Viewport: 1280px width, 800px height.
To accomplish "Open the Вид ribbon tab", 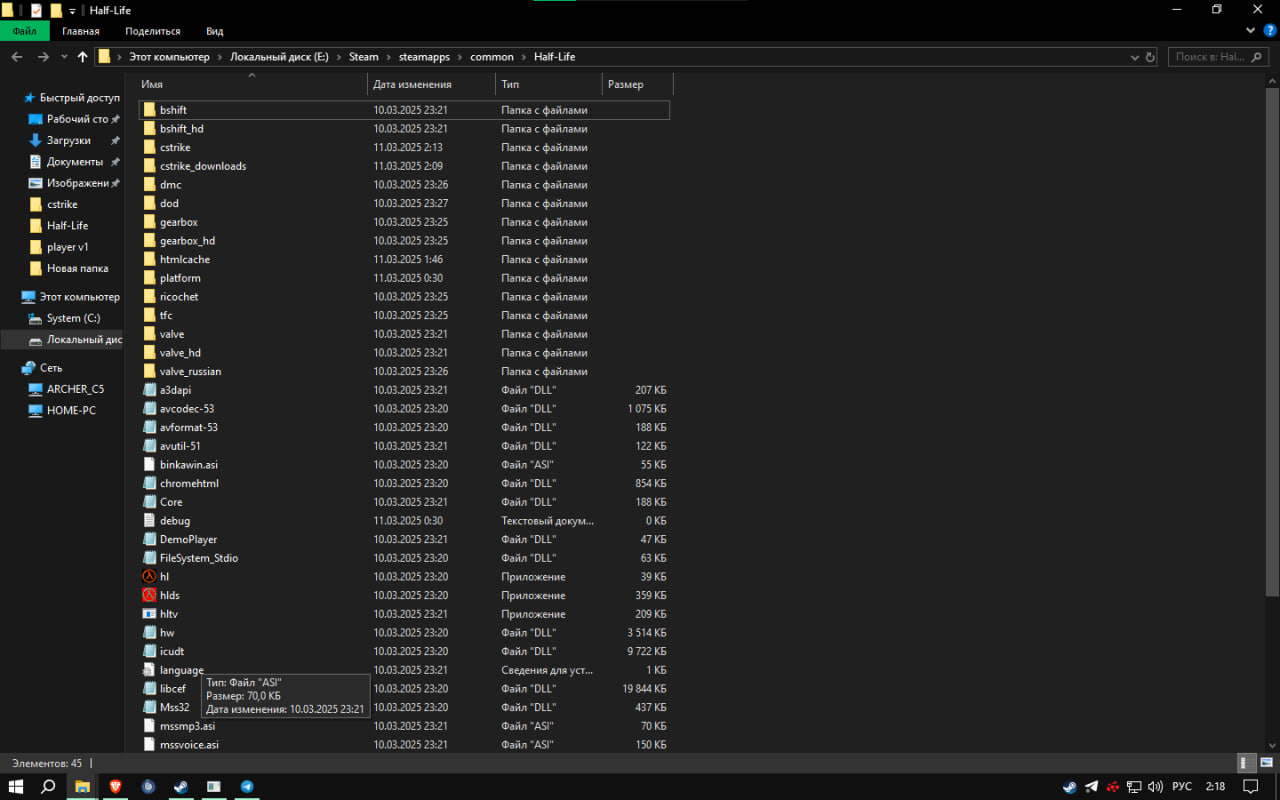I will point(214,31).
